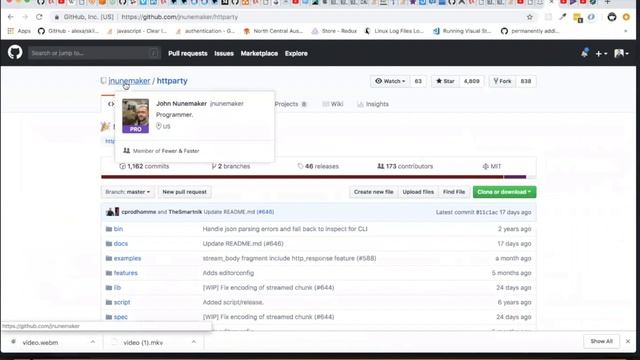640x360 pixels.
Task: Open the 'North Central Aus...' bookmark
Action: (x=273, y=31)
